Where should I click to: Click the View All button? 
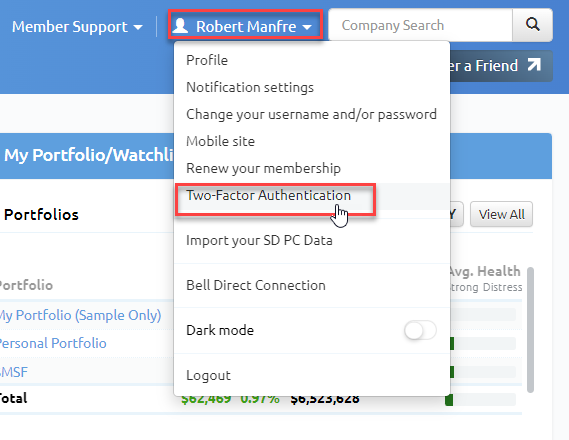click(x=502, y=214)
